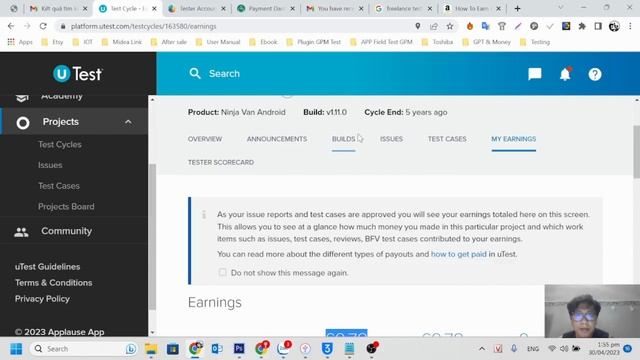Select the My Earnings tab
The image size is (640, 360).
point(513,139)
